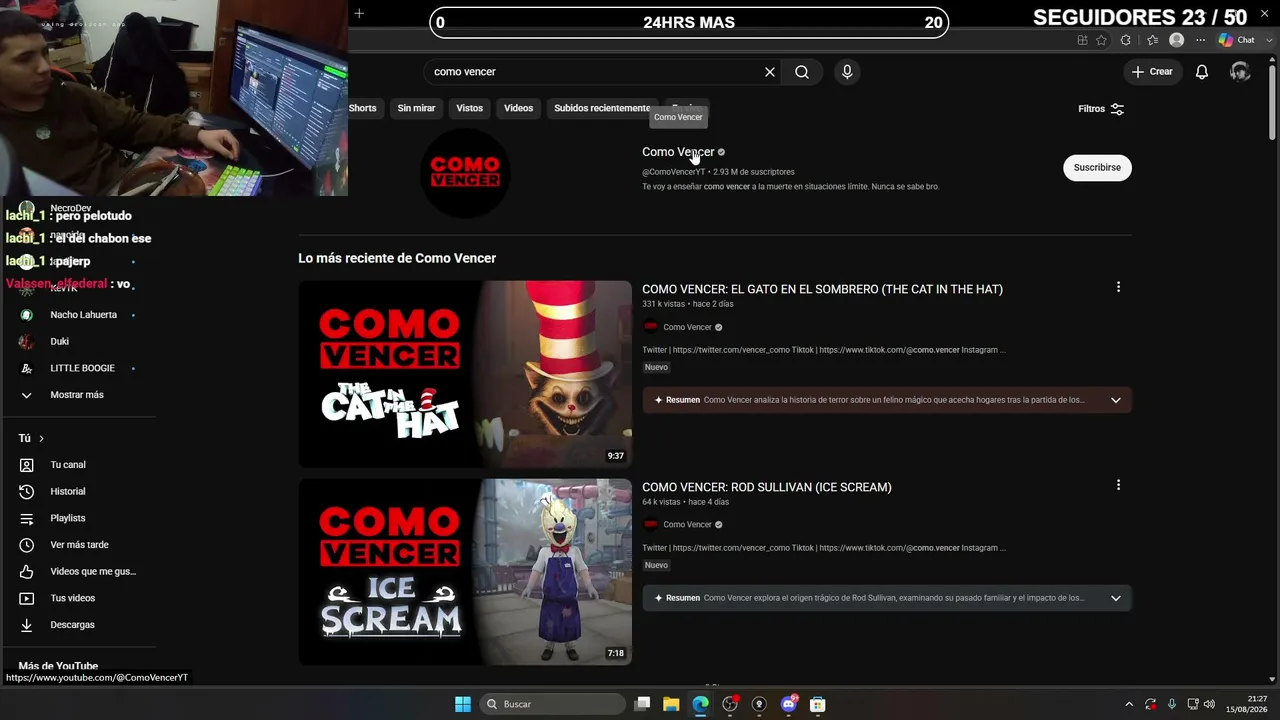Open the Edge favorites list icon
The width and height of the screenshot is (1280, 720).
(x=1151, y=40)
